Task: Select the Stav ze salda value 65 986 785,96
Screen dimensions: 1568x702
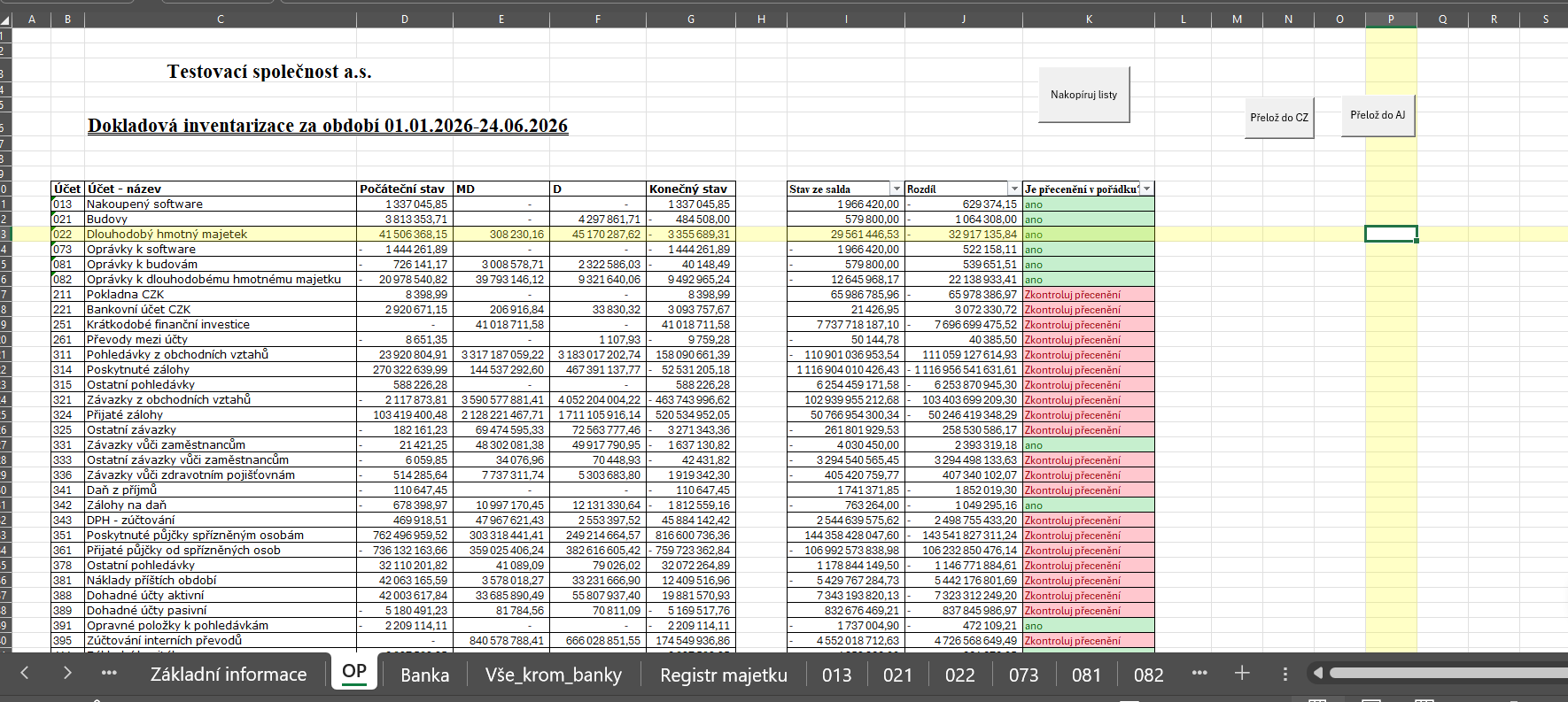Action: tap(846, 294)
